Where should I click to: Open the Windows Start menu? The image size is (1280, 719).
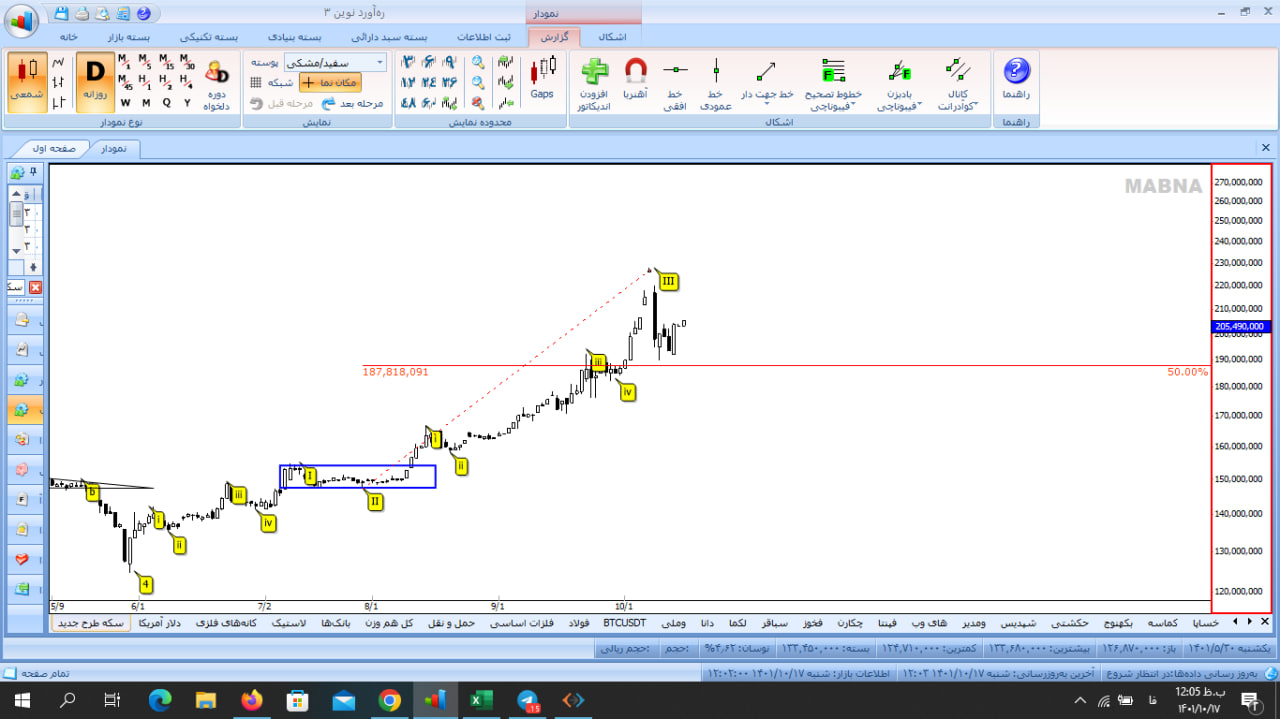(x=22, y=700)
